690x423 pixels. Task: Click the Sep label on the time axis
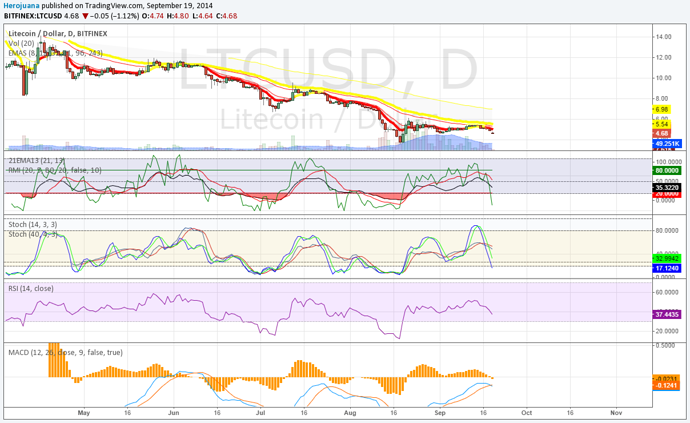click(x=440, y=413)
